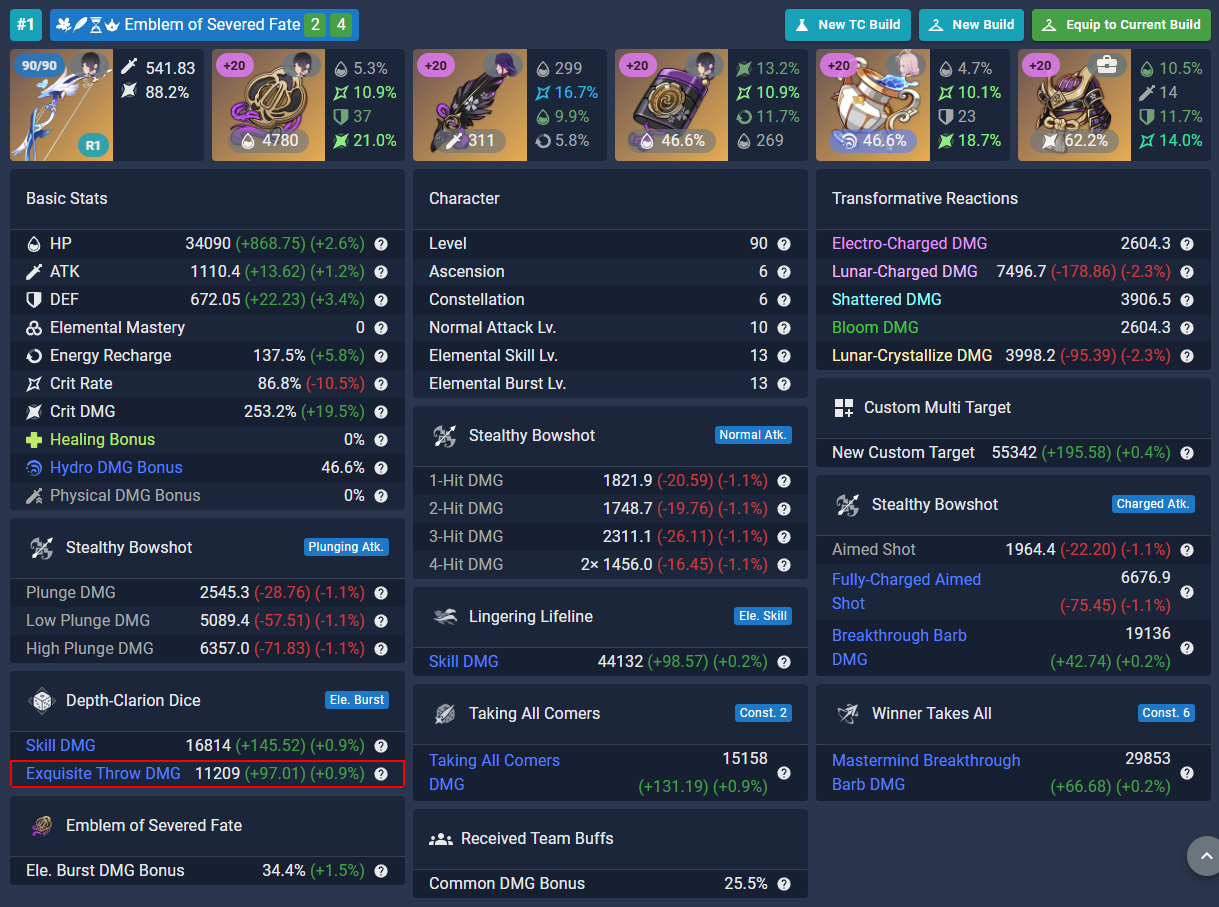Click the New Build button
Image resolution: width=1219 pixels, height=907 pixels.
(x=972, y=25)
